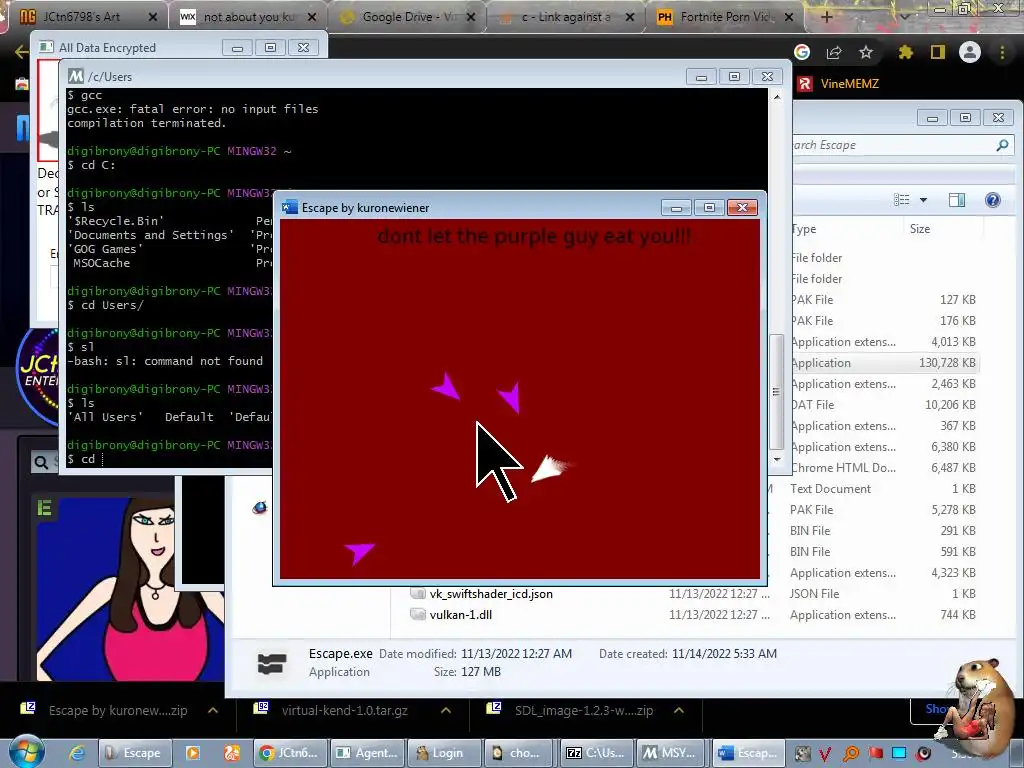Open Chrome's three-dot menu

pos(1002,52)
